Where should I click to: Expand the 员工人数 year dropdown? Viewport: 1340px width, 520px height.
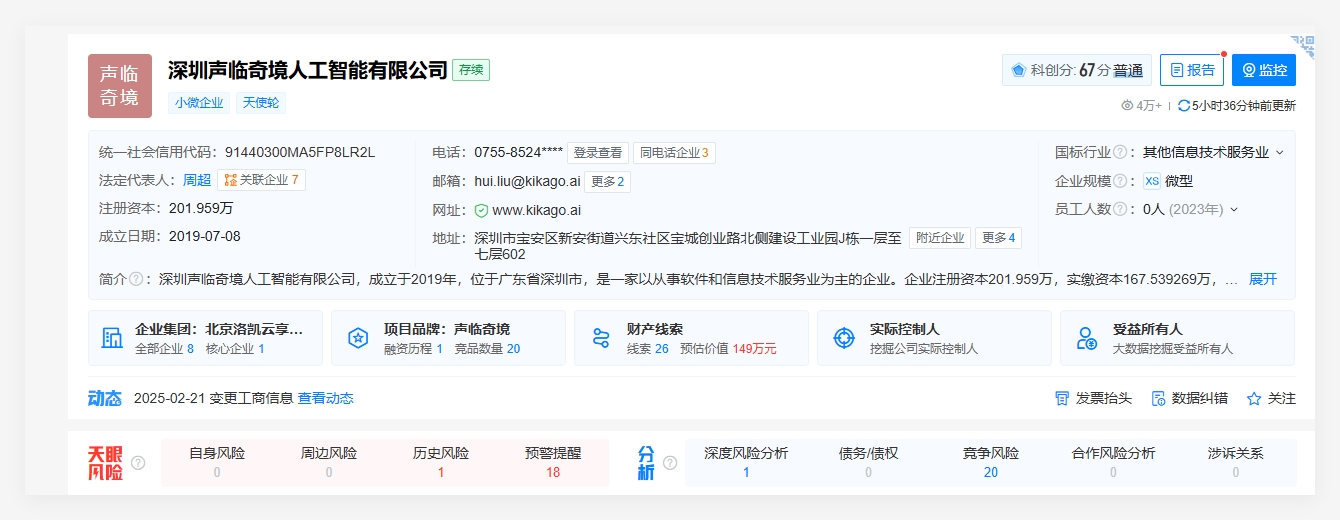[1234, 209]
